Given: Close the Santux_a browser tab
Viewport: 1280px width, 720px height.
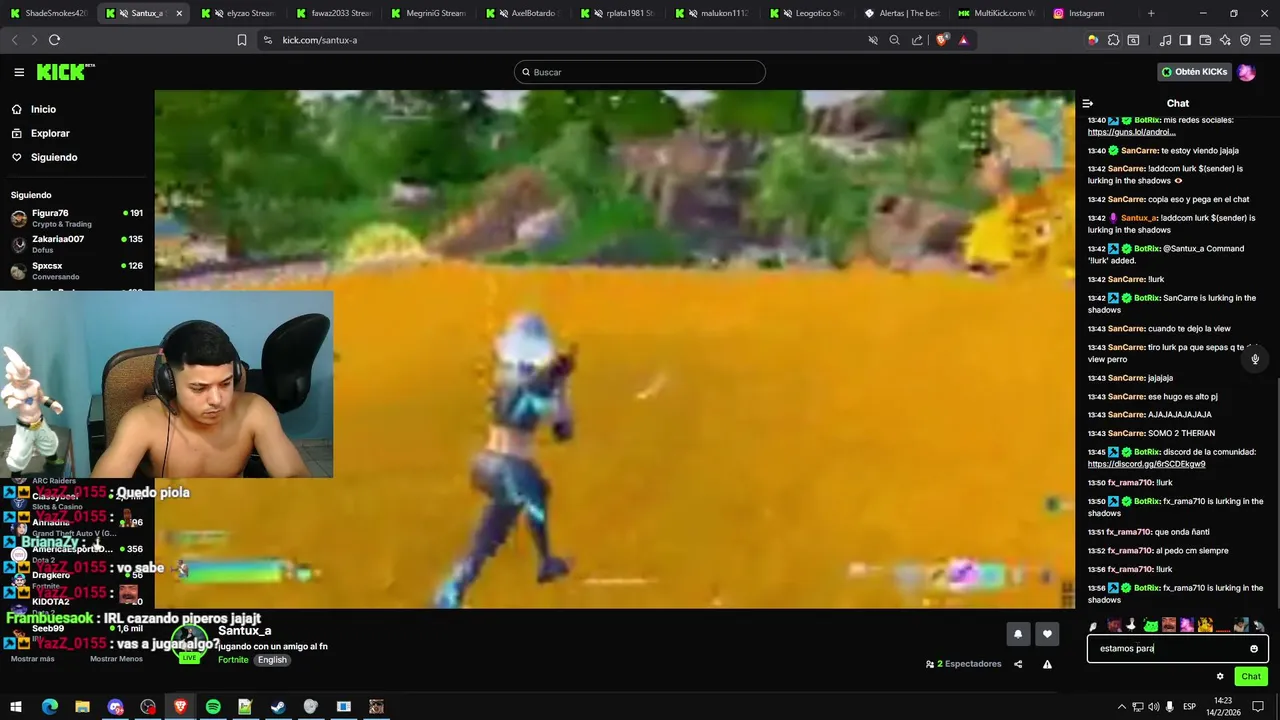Looking at the screenshot, I should [179, 13].
